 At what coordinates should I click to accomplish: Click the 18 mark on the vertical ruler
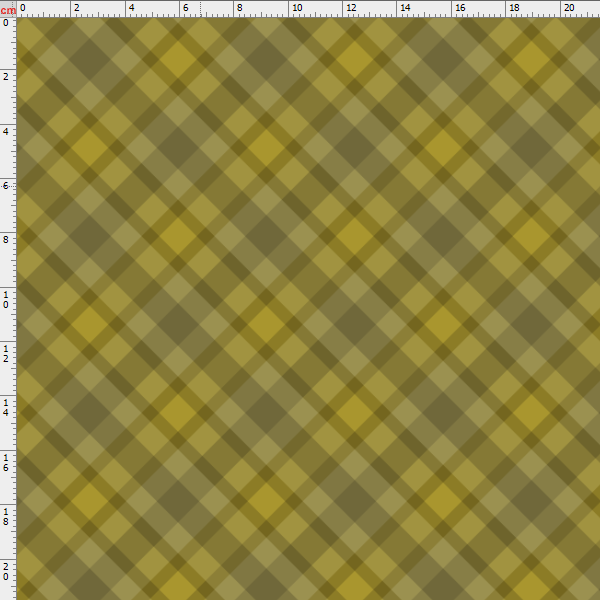(x=5, y=516)
